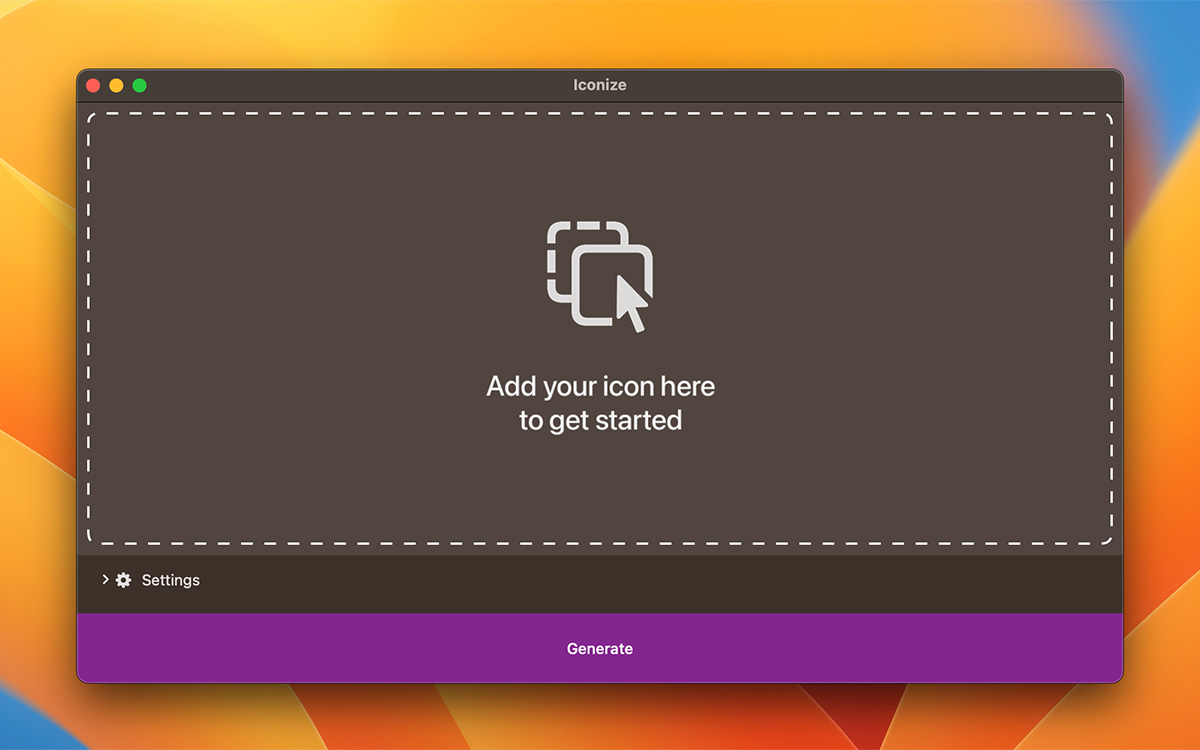Minimize the window using the yellow button
The width and height of the screenshot is (1200, 750).
(117, 86)
